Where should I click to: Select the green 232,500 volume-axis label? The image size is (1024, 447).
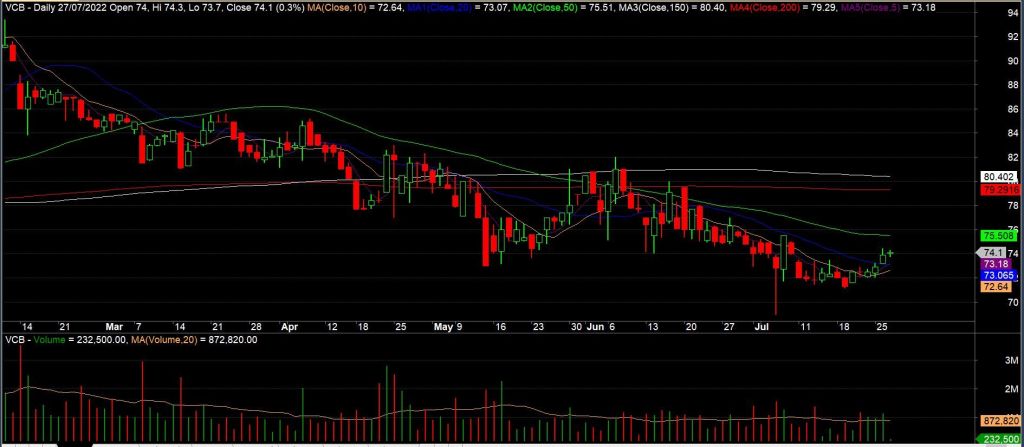click(x=1000, y=440)
